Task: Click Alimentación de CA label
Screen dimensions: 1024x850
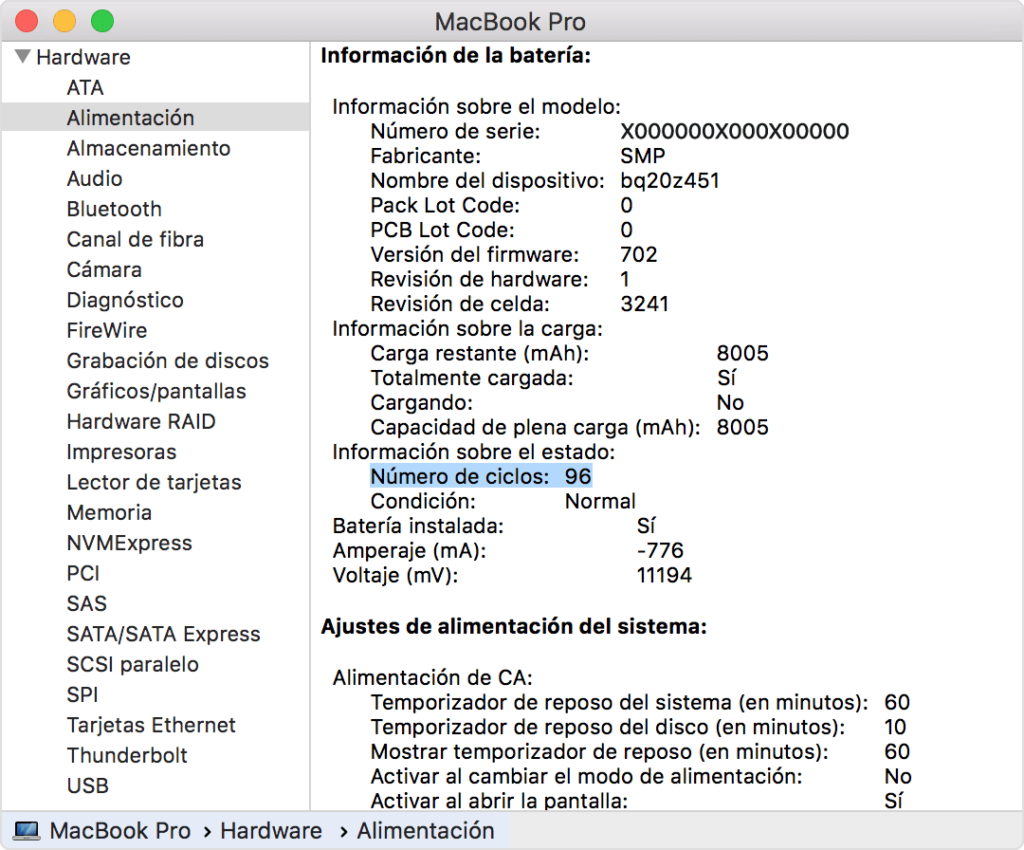Action: pos(432,678)
